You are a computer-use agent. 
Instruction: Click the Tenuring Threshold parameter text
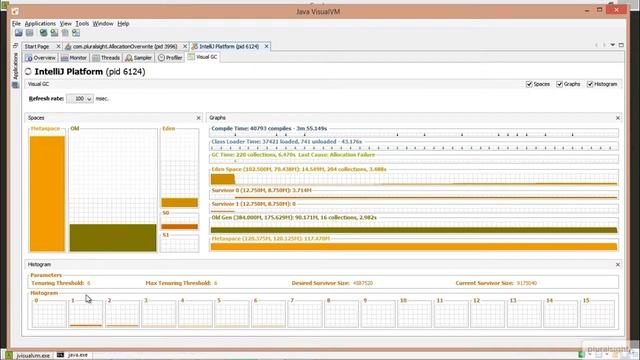tap(61, 283)
